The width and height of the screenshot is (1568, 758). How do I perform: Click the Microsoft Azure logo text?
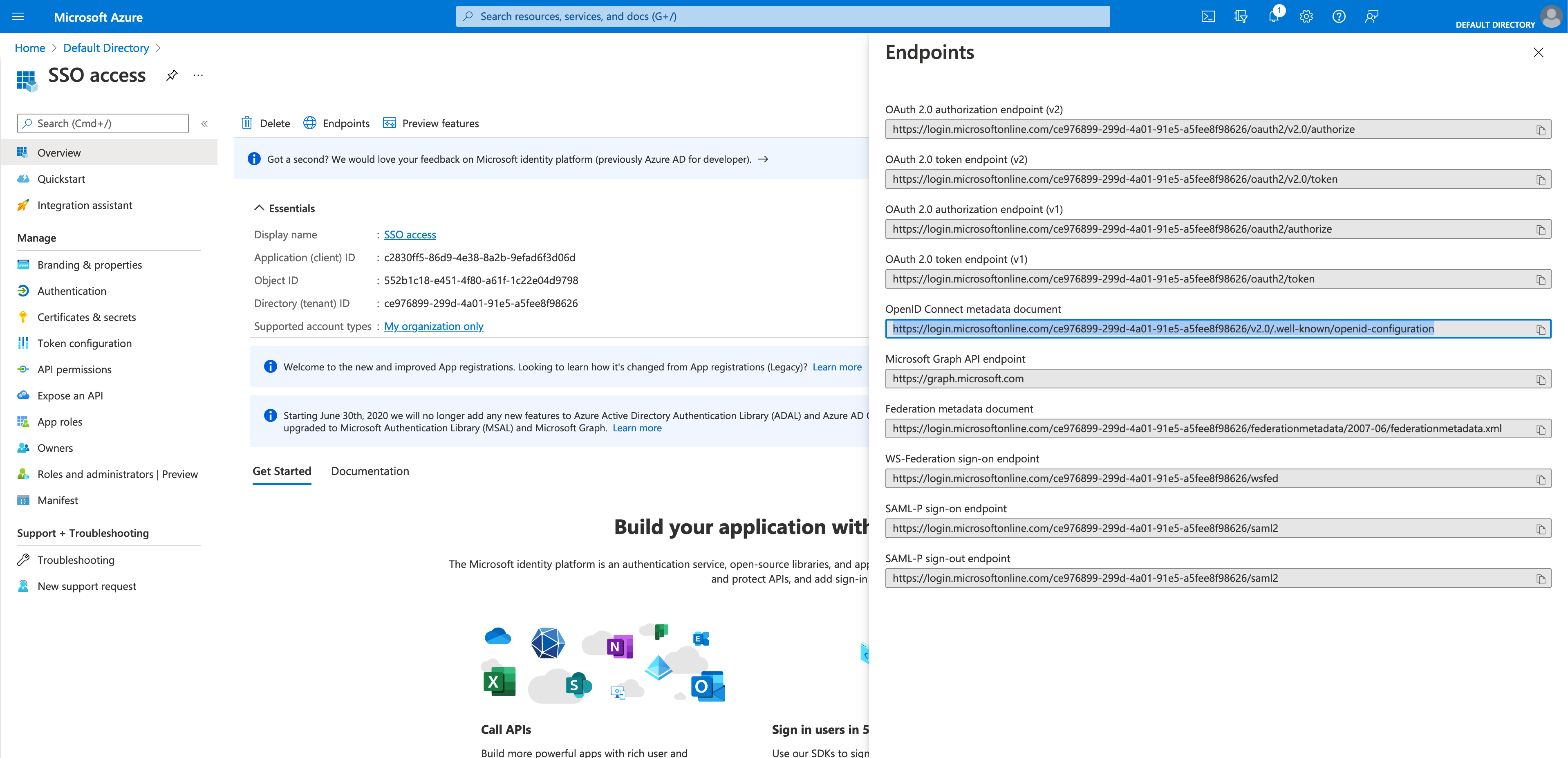click(98, 17)
